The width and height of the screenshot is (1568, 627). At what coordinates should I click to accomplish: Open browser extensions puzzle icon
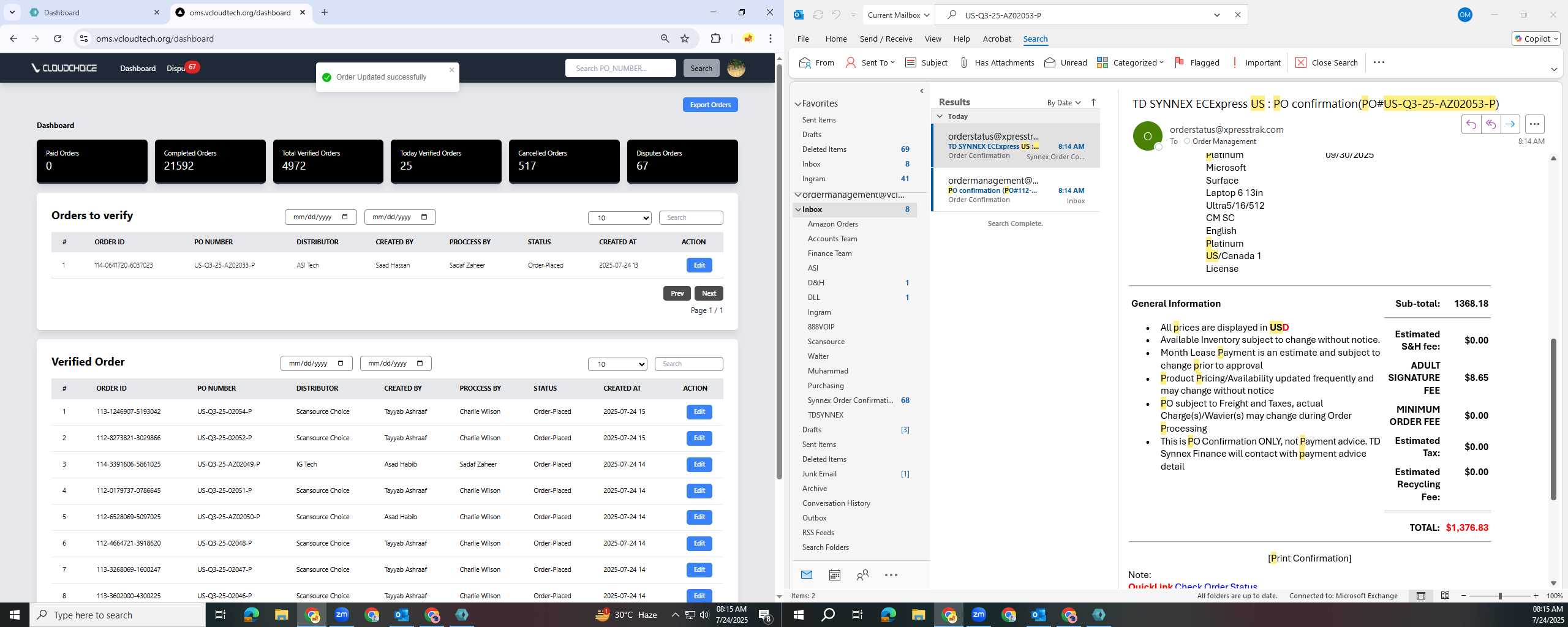(715, 39)
